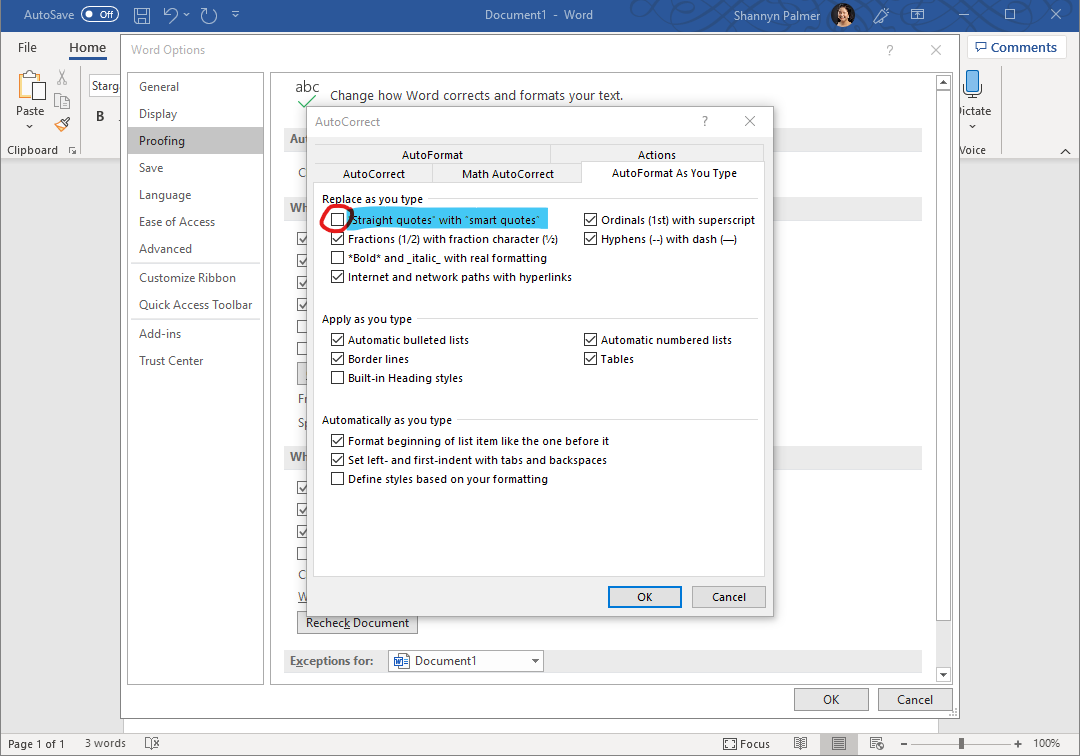This screenshot has height=756, width=1080.
Task: Click Cancel in Word Options dialog
Action: (x=915, y=700)
